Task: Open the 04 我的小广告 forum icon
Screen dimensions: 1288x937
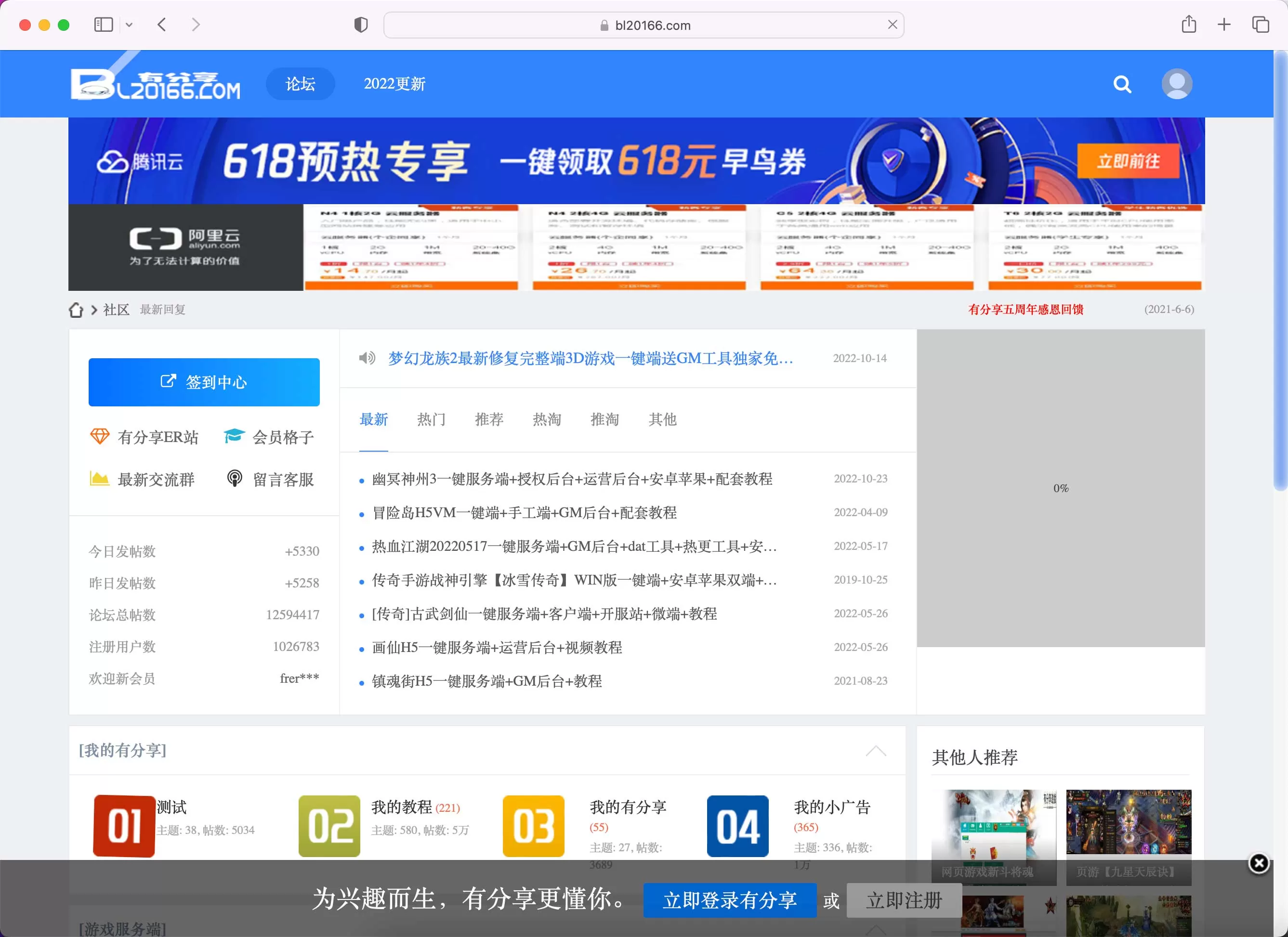Action: (738, 826)
